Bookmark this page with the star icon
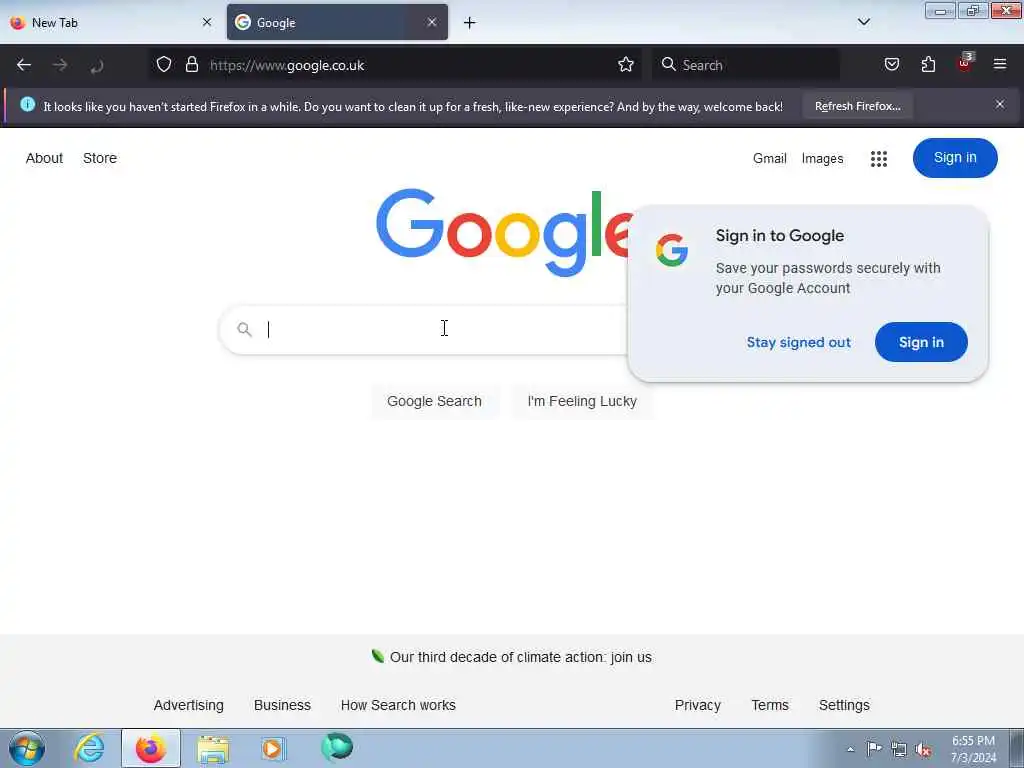This screenshot has width=1024, height=768. click(626, 65)
